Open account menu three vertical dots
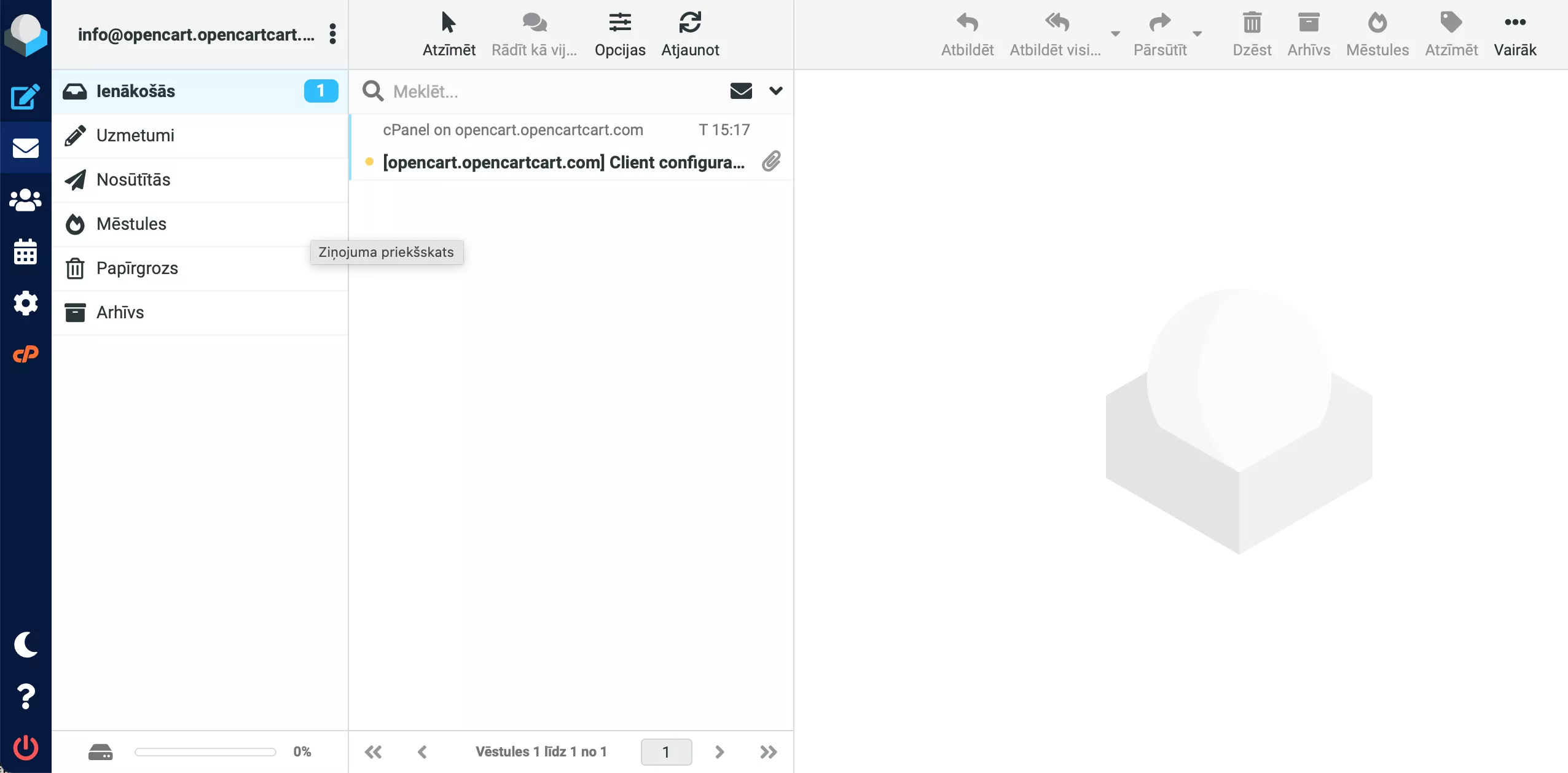 332,34
